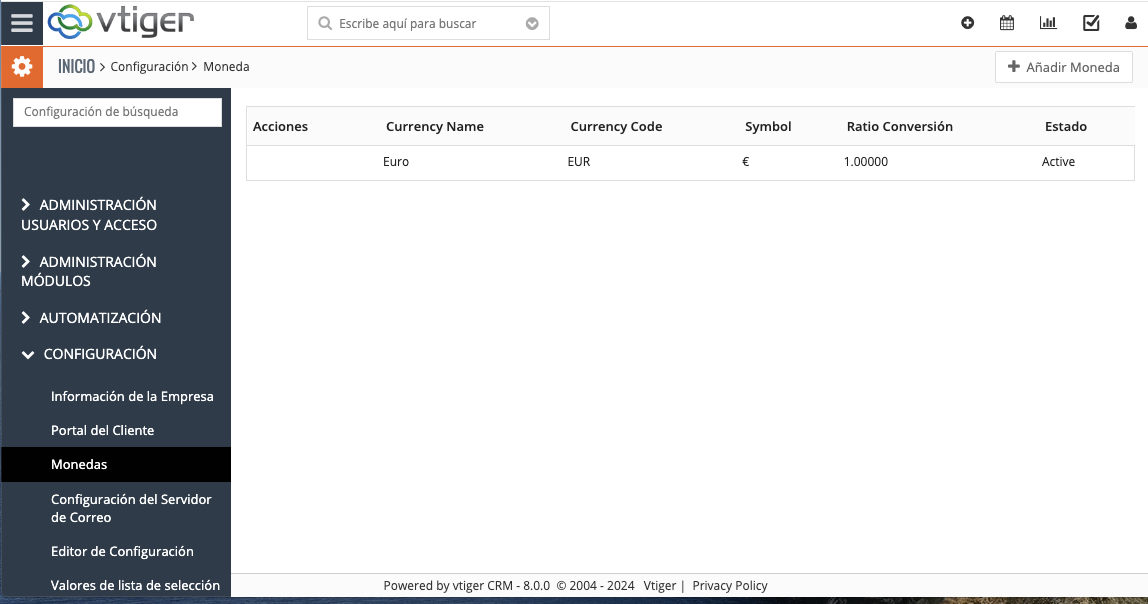Open the search module dropdown arrow
This screenshot has width=1148, height=604.
(x=532, y=23)
